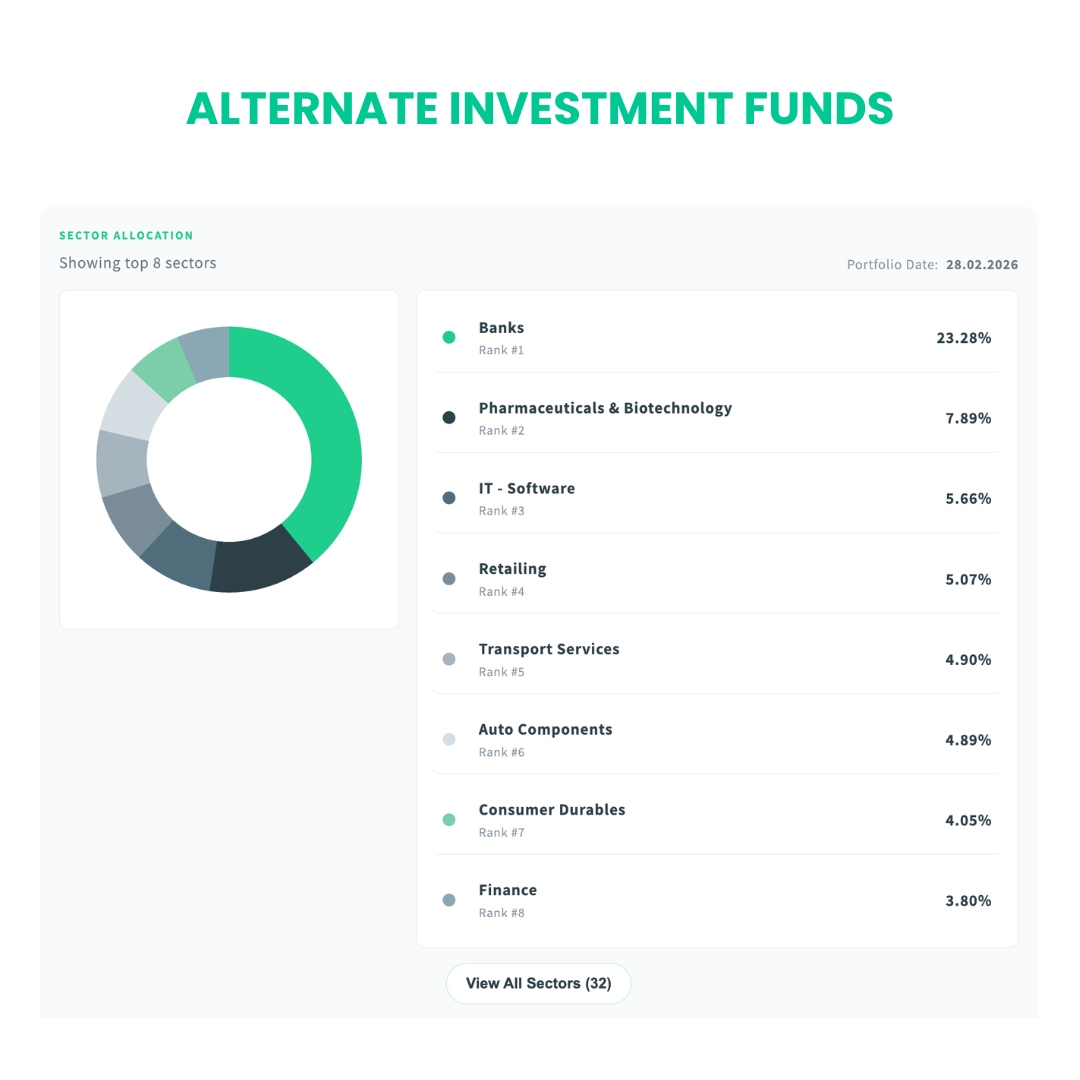Viewport: 1080px width, 1080px height.
Task: Click the Finance 3.80% value
Action: click(968, 901)
